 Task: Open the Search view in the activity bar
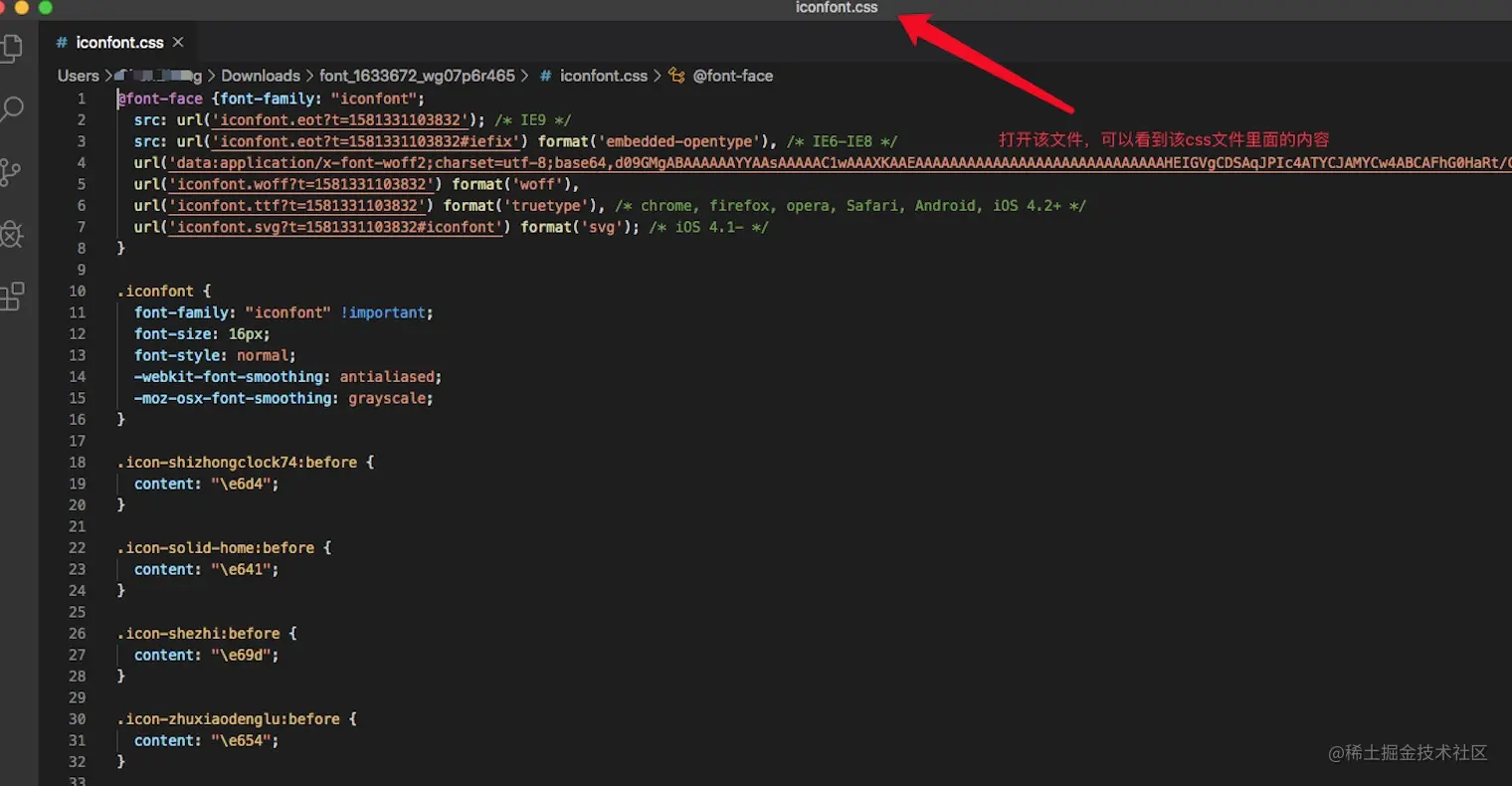(11, 109)
